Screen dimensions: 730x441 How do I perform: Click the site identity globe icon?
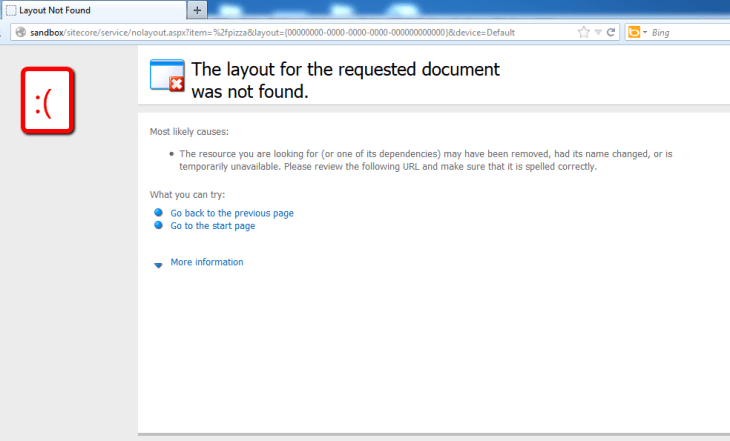19,32
